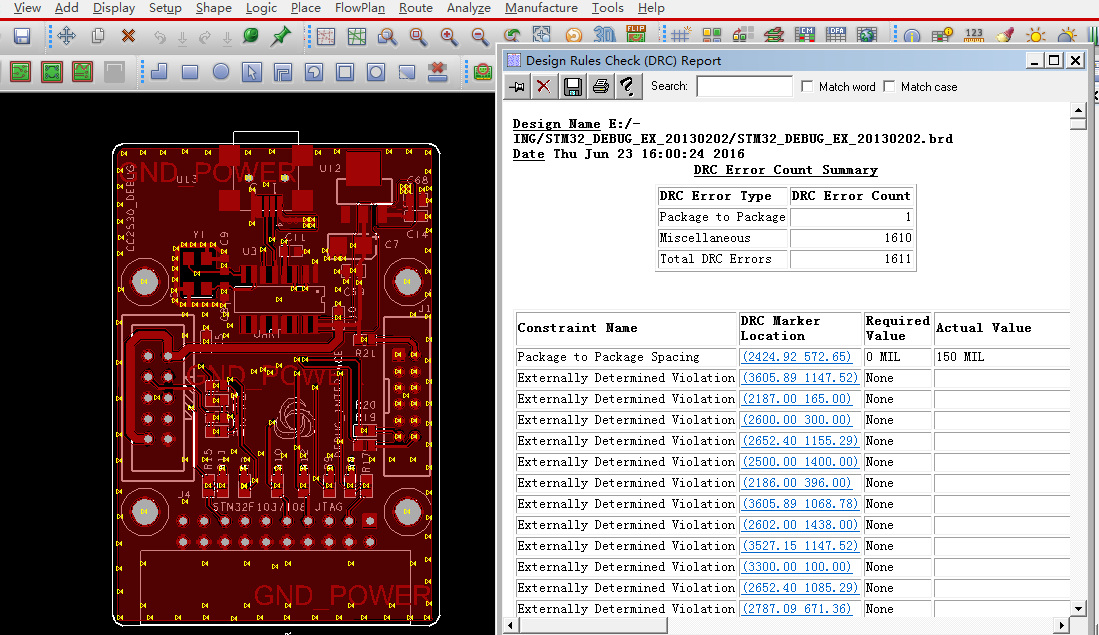Click the report Search text field
Screen dimensions: 1099x635
point(744,87)
